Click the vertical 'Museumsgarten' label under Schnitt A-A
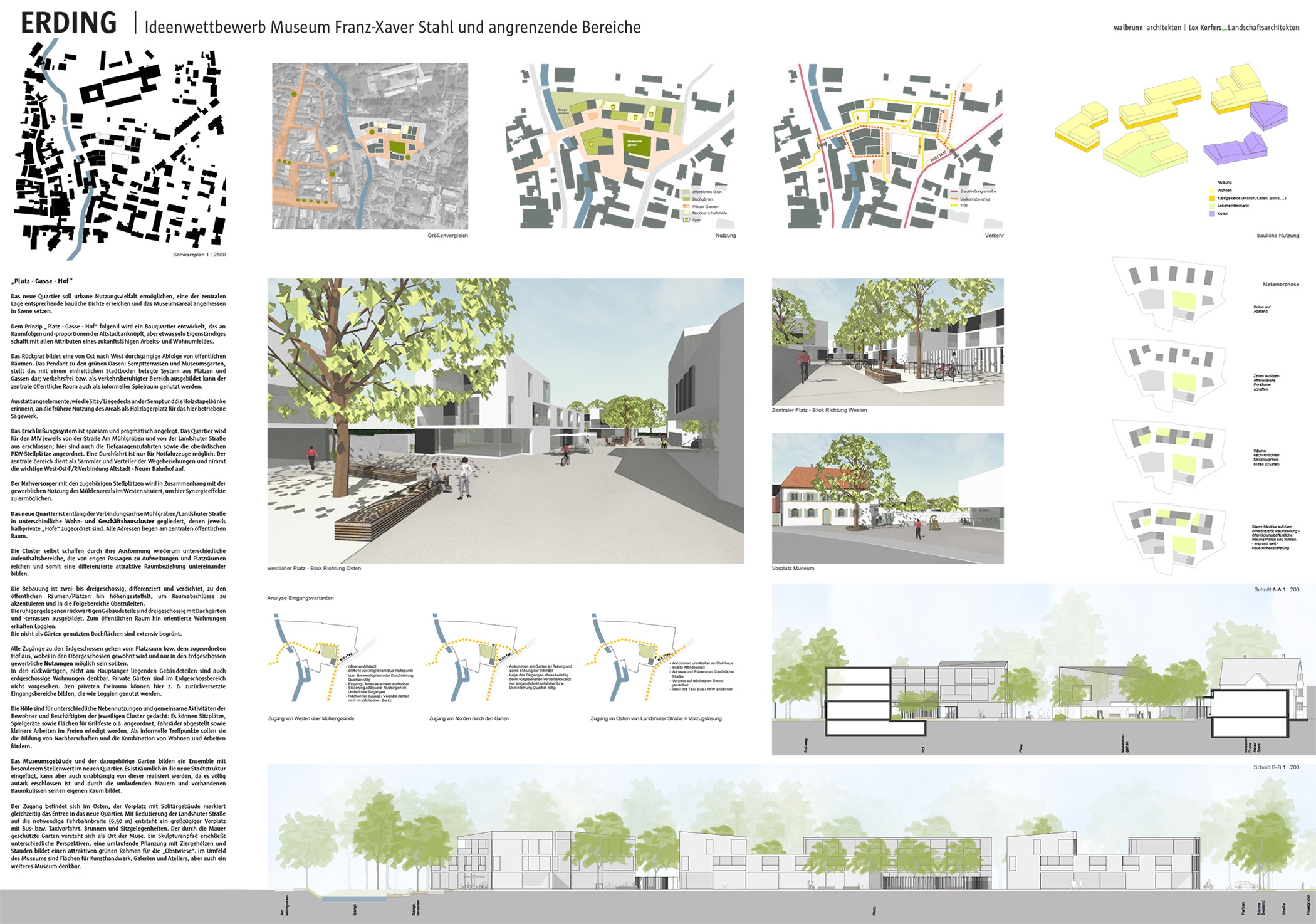Image resolution: width=1316 pixels, height=924 pixels. (x=1124, y=743)
